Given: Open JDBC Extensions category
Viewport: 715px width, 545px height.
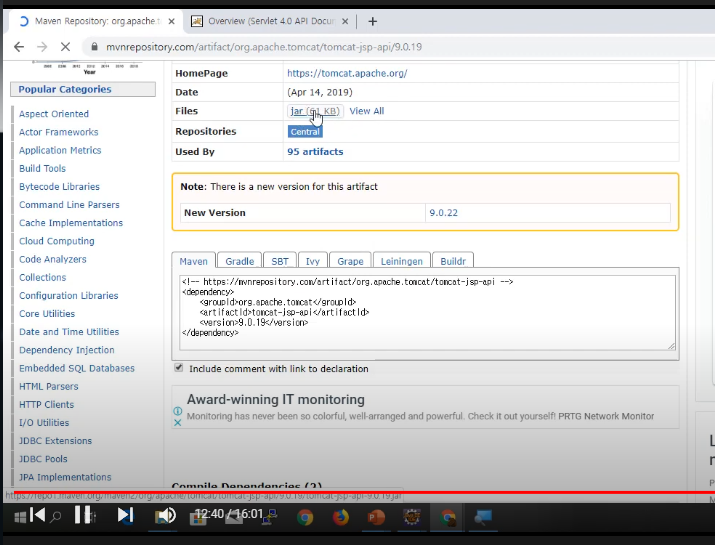Looking at the screenshot, I should [x=55, y=441].
